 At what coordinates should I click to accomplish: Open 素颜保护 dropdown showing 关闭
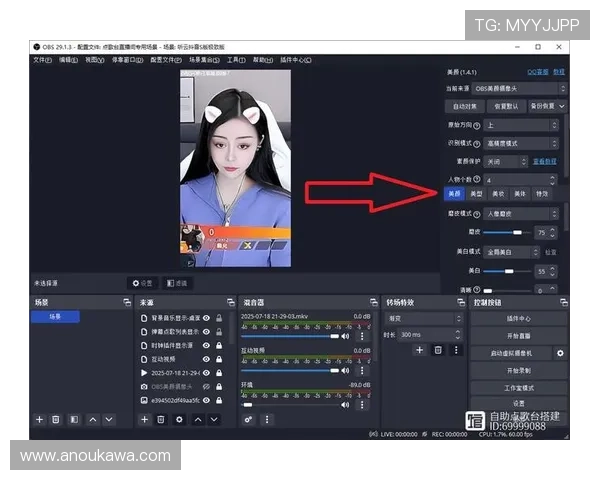[x=505, y=162]
